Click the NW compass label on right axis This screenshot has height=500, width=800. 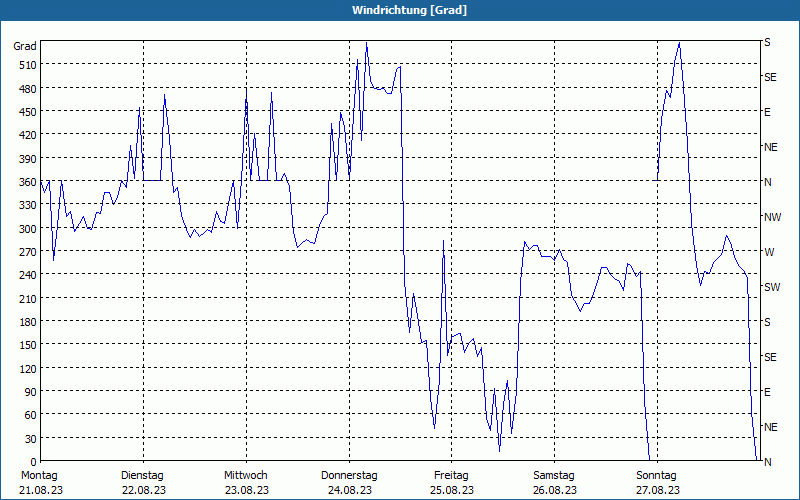coord(772,217)
